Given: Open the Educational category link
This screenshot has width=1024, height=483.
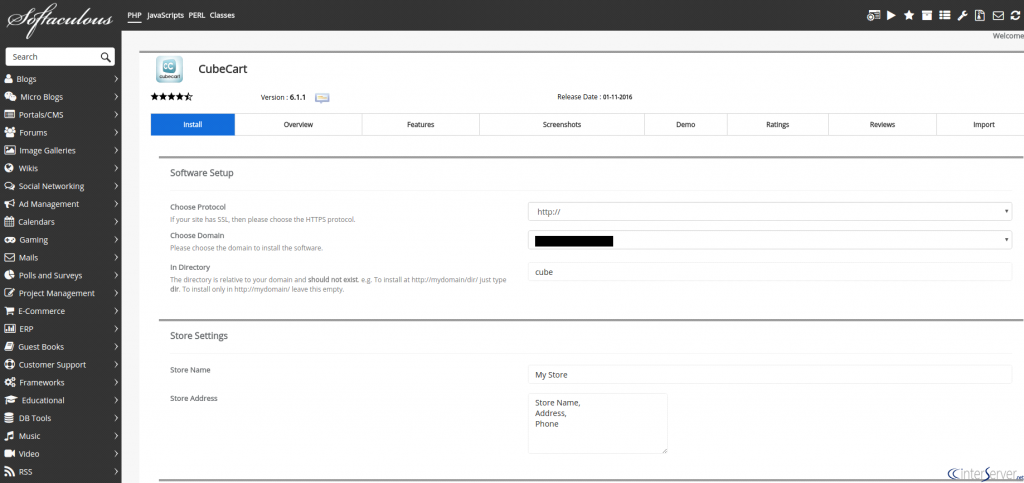Looking at the screenshot, I should point(43,400).
